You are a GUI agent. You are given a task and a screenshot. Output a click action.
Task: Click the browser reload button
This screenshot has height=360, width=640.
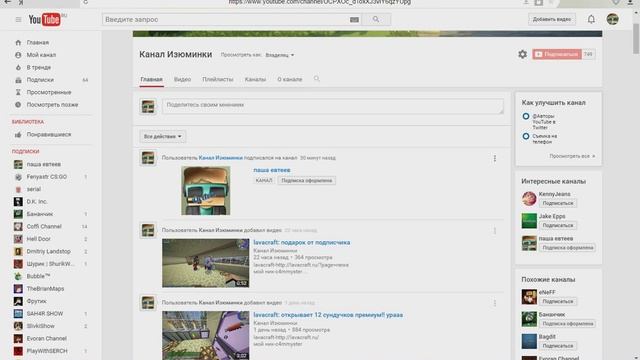[x=85, y=2]
